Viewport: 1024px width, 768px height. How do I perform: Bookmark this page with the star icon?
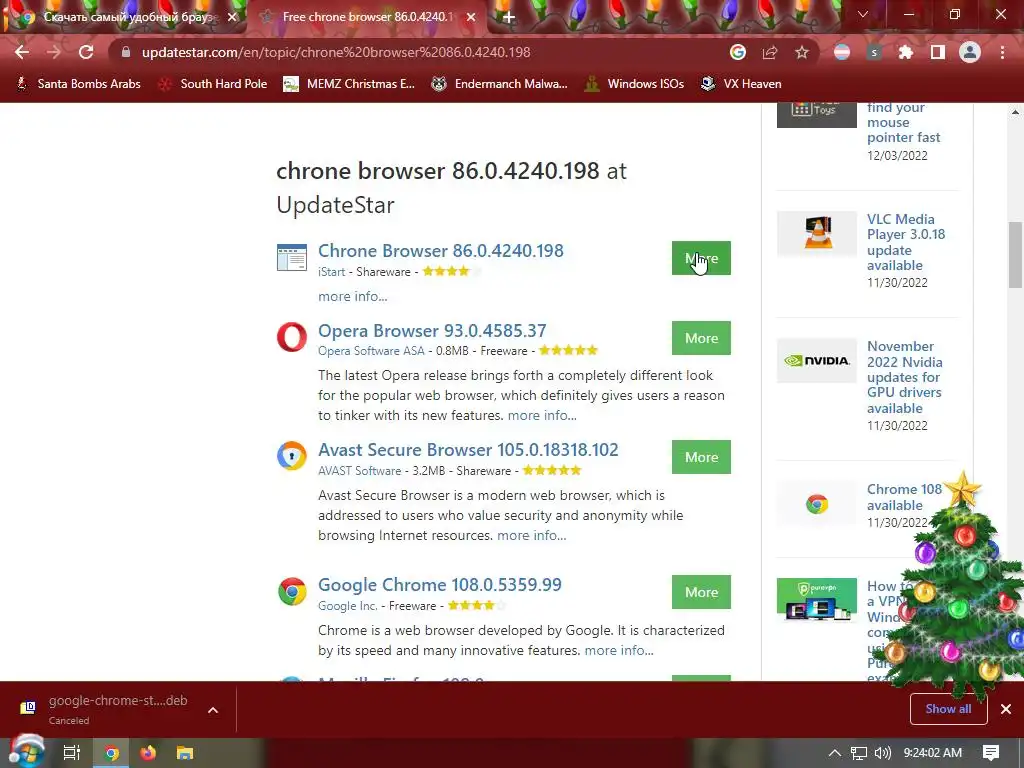coord(802,52)
